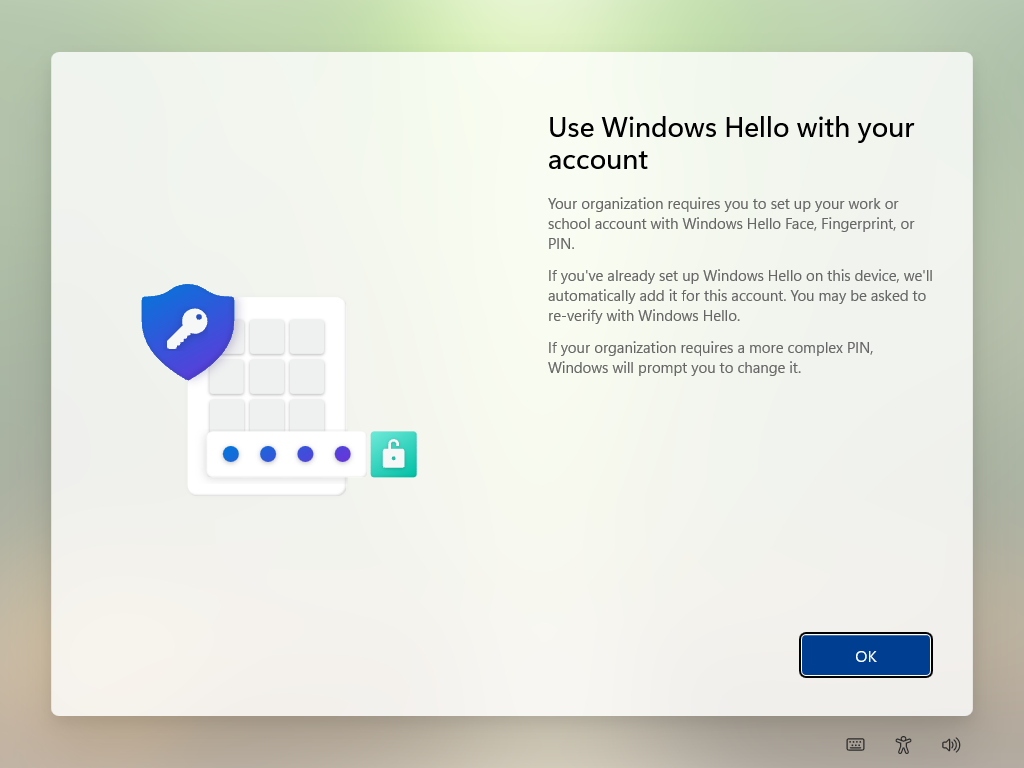The image size is (1024, 768).
Task: Click the "Use Windows Hello with your account" heading
Action: [731, 143]
